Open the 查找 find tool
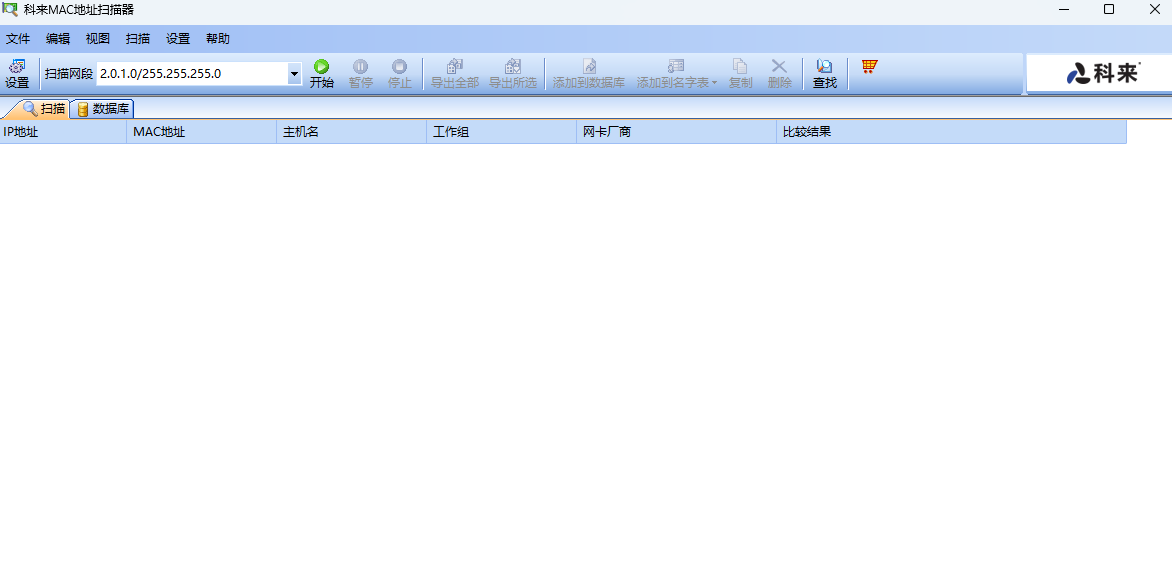Image resolution: width=1172 pixels, height=586 pixels. [824, 74]
